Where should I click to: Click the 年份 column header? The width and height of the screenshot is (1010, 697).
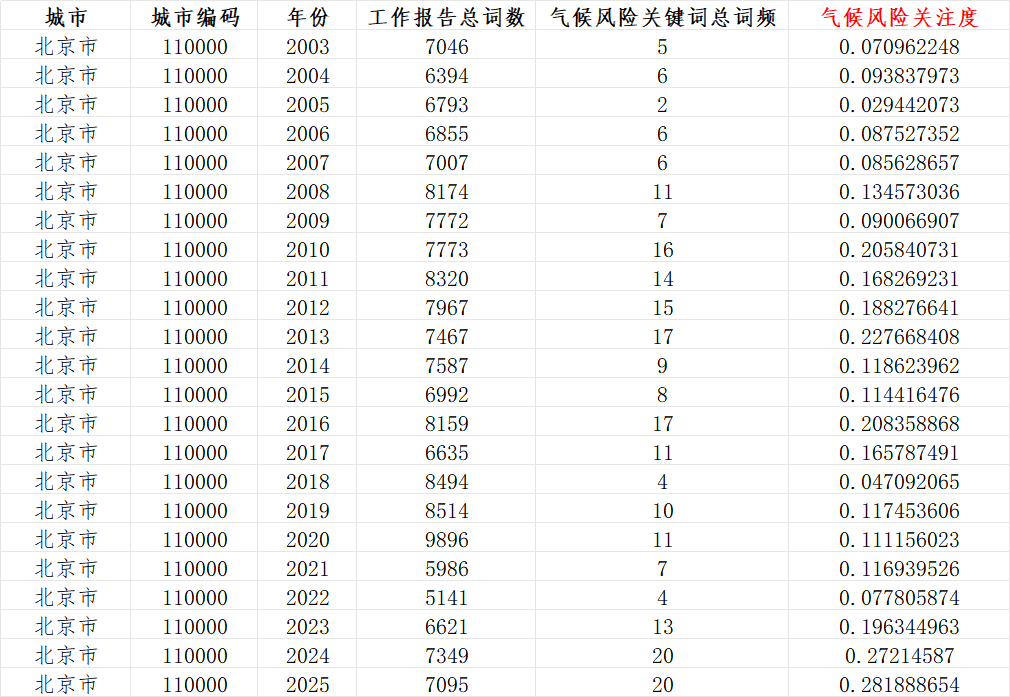coord(307,17)
